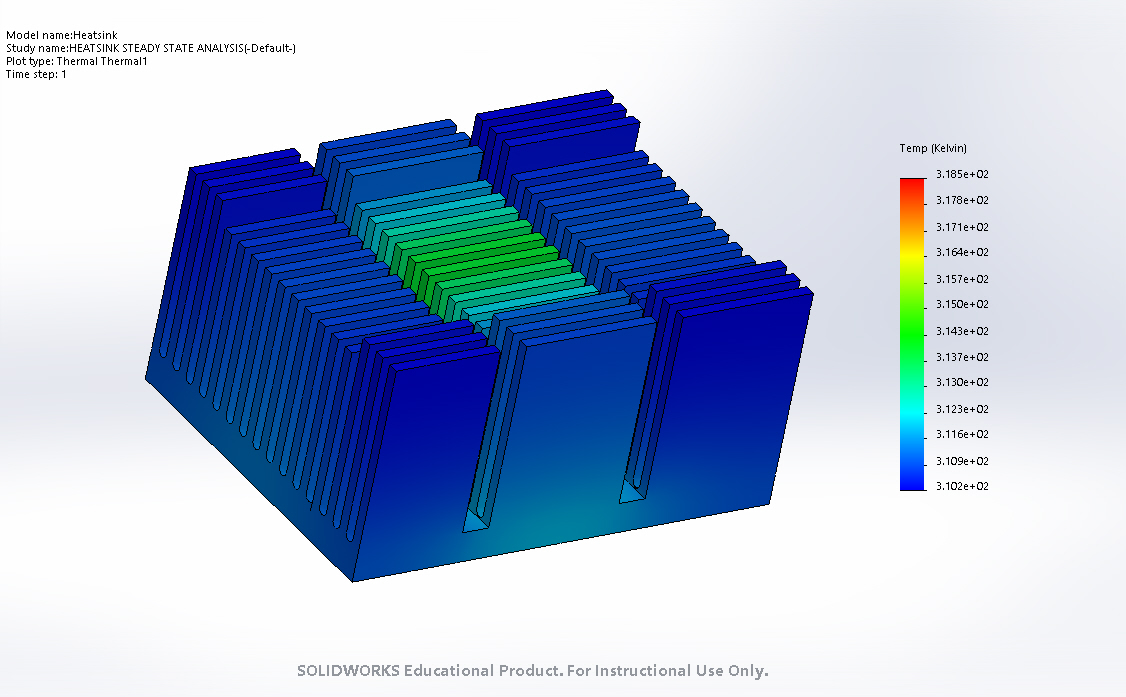
Task: Click the 3.150e+02 legend label
Action: [962, 304]
